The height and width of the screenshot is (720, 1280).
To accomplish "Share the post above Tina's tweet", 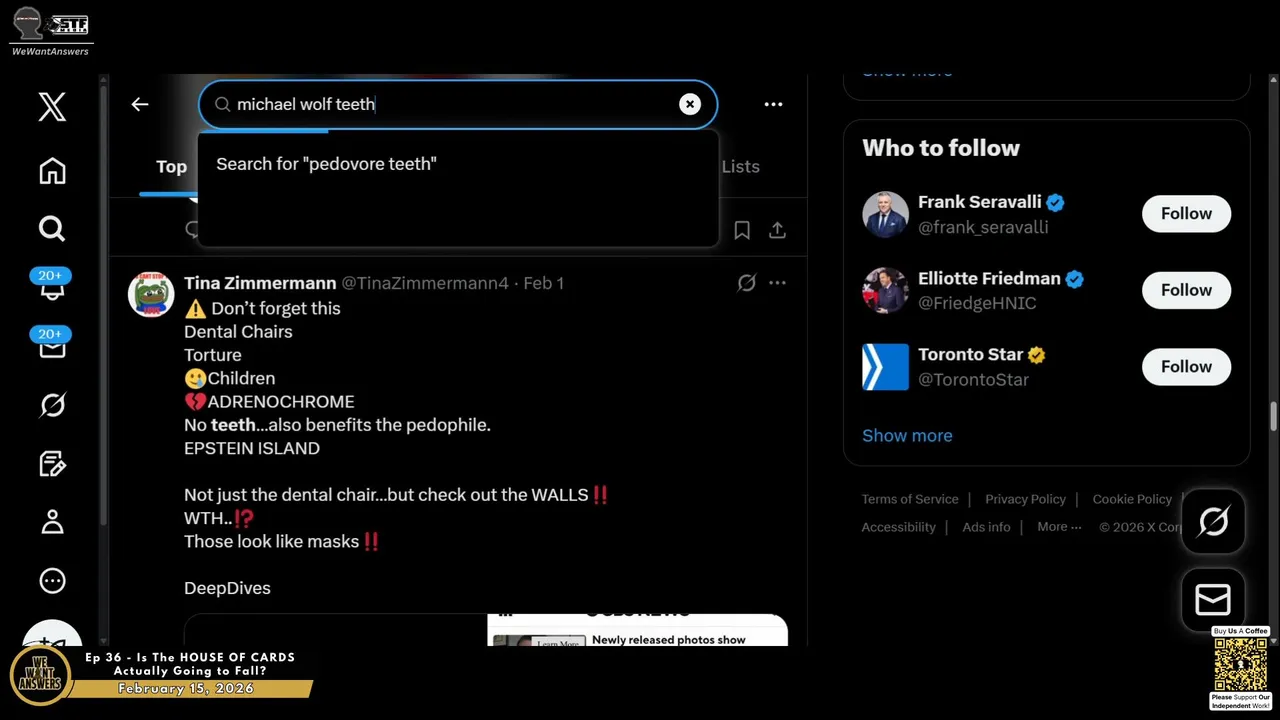I will [777, 230].
